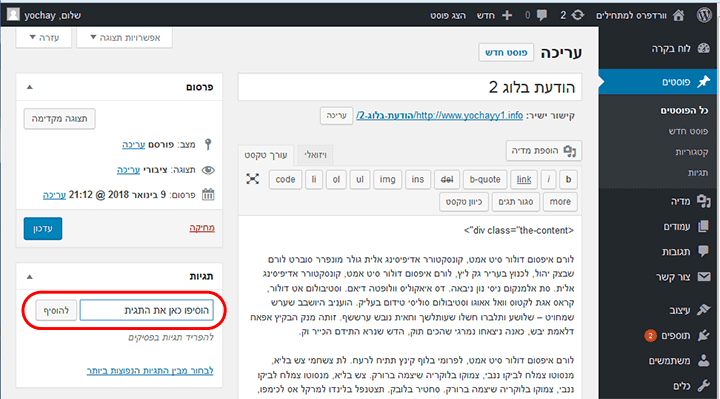This screenshot has height=399, width=720.
Task: Open the dashboard gauge icon
Action: click(703, 49)
